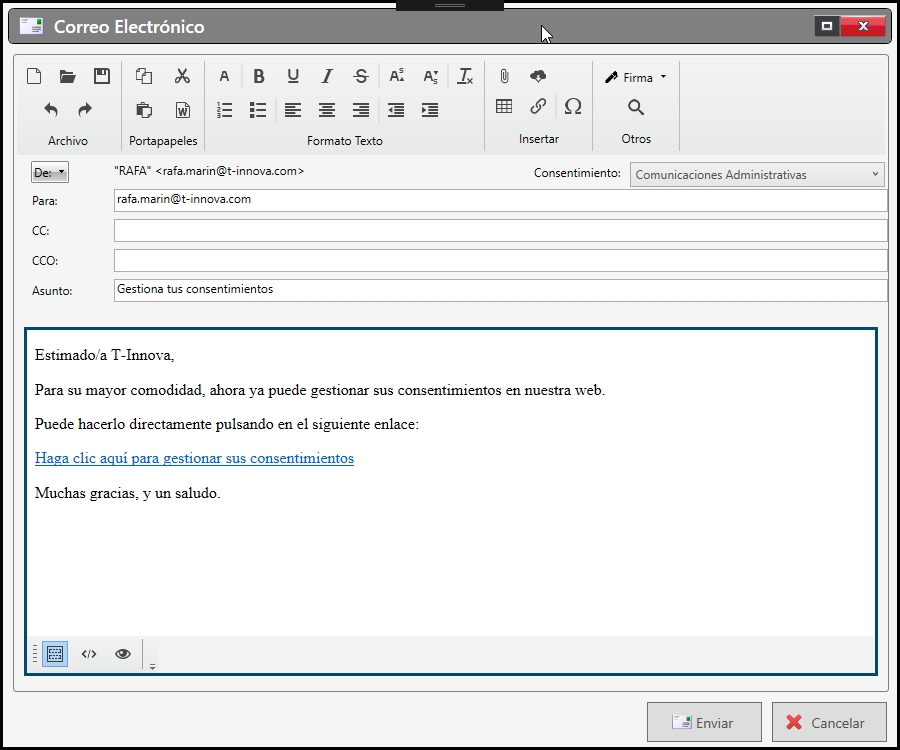Screen dimensions: 900x750
Task: Insert a hyperlink
Action: [x=538, y=106]
